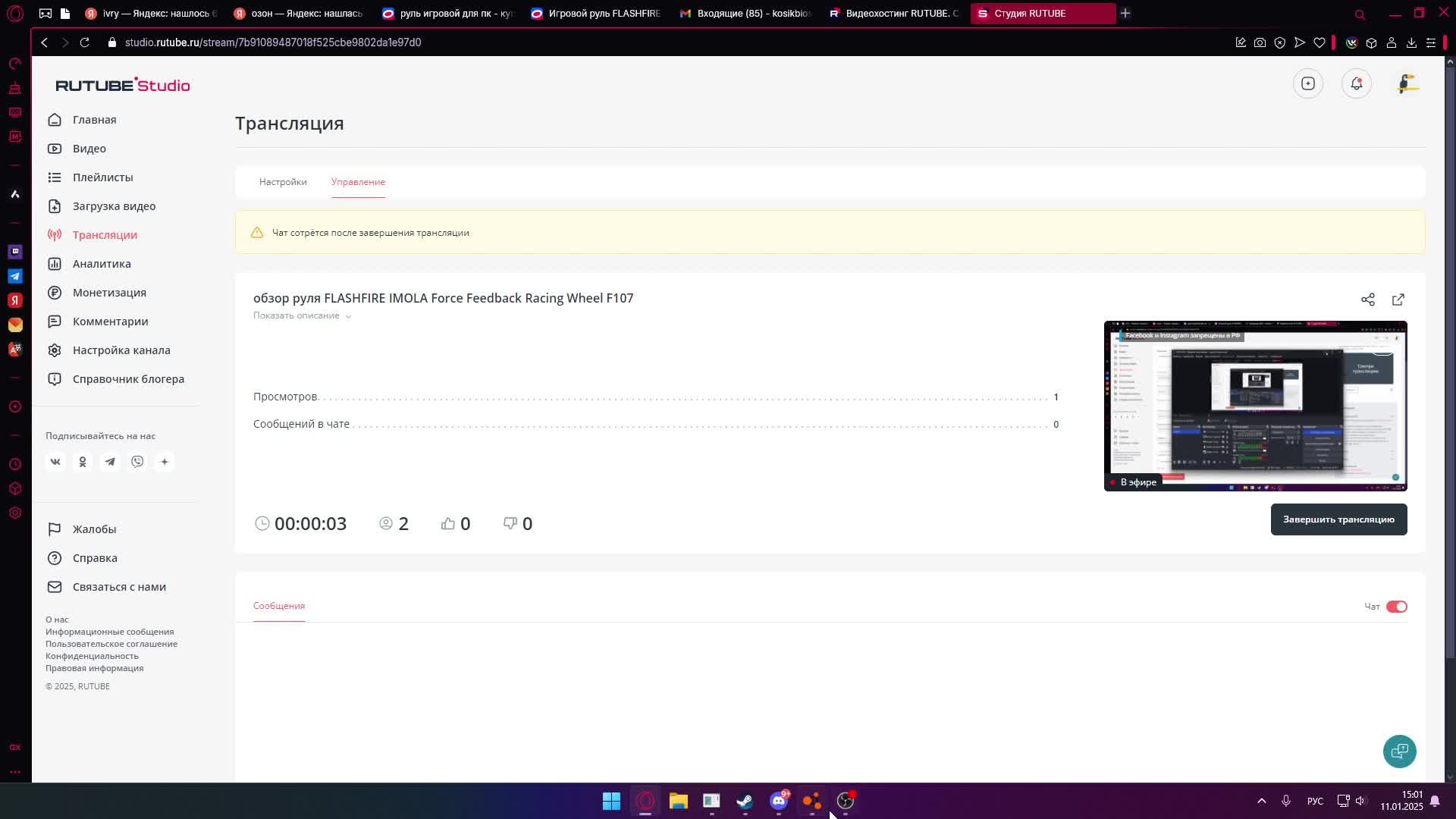Screen dimensions: 1456x819
Task: Open taskbar clock showing 15:01
Action: point(1401,801)
